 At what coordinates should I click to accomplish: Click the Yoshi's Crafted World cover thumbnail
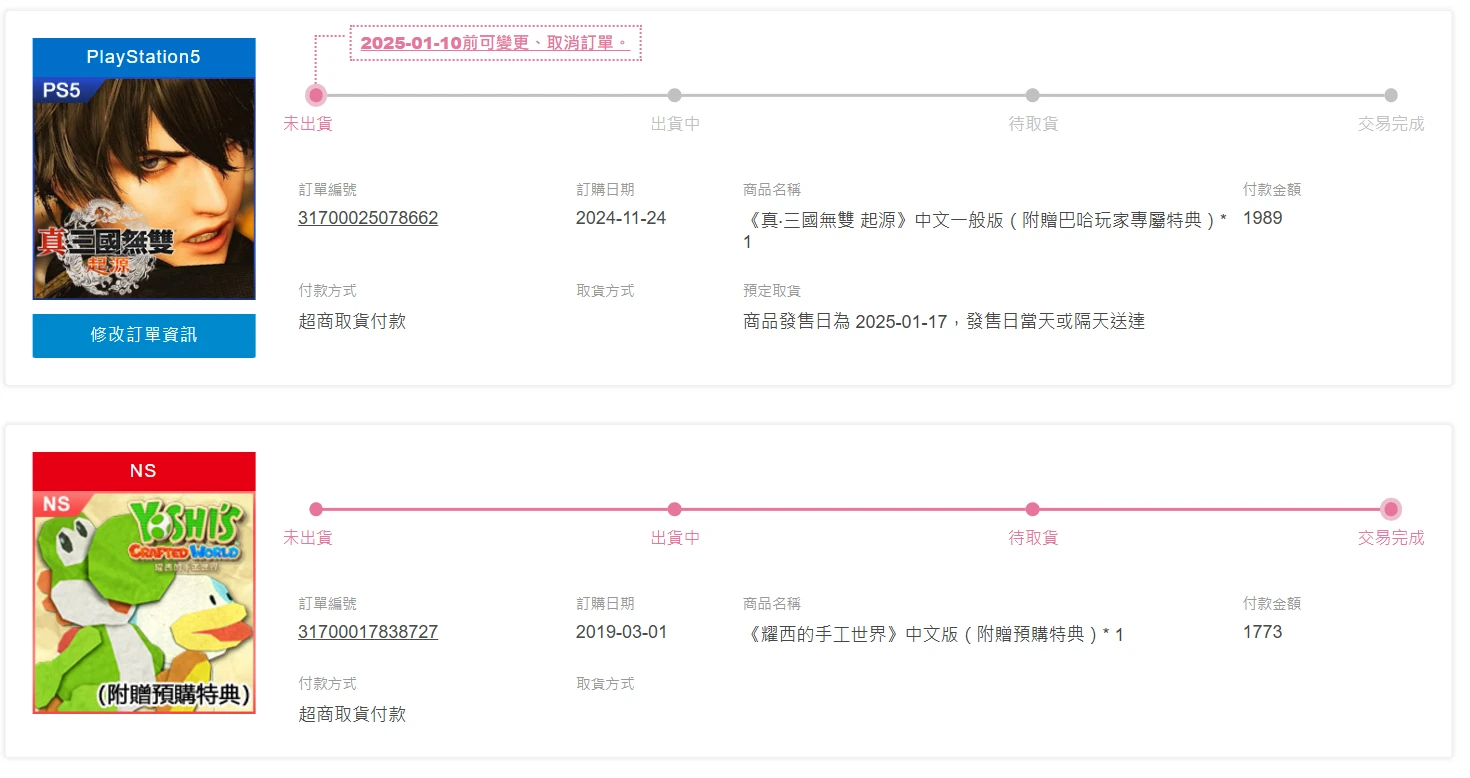point(144,602)
